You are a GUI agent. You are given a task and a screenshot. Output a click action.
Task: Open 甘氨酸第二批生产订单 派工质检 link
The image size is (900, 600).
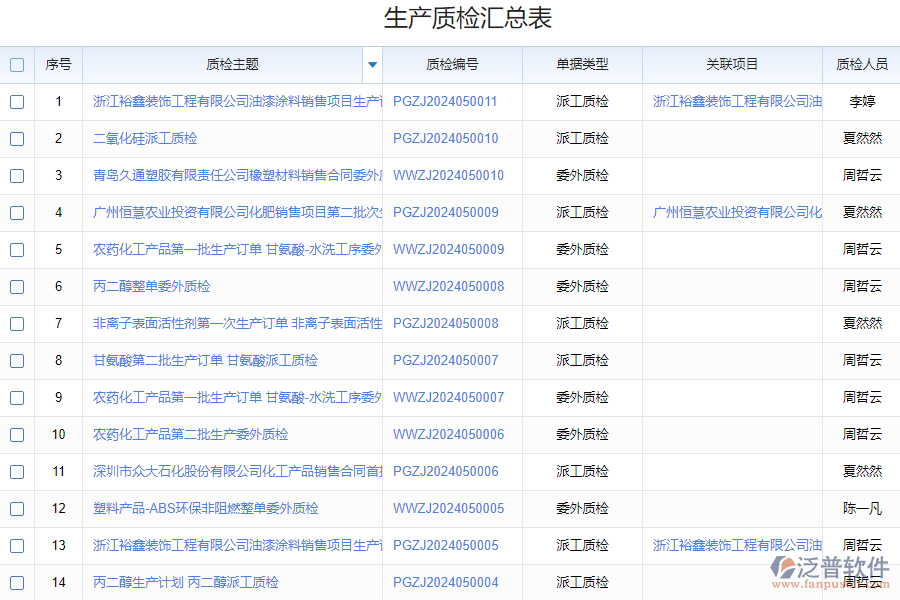[x=205, y=361]
